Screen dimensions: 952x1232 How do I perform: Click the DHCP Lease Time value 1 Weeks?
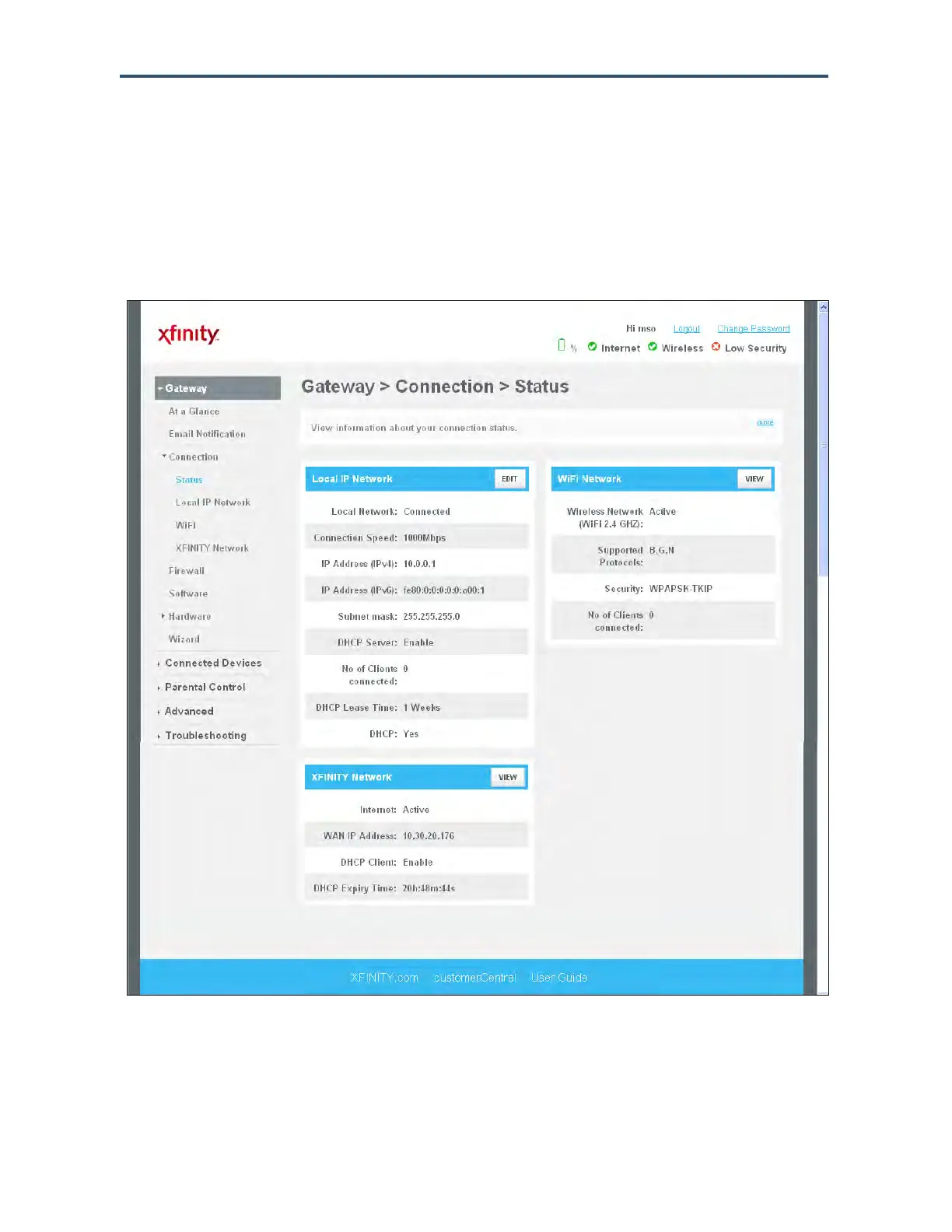pos(422,708)
